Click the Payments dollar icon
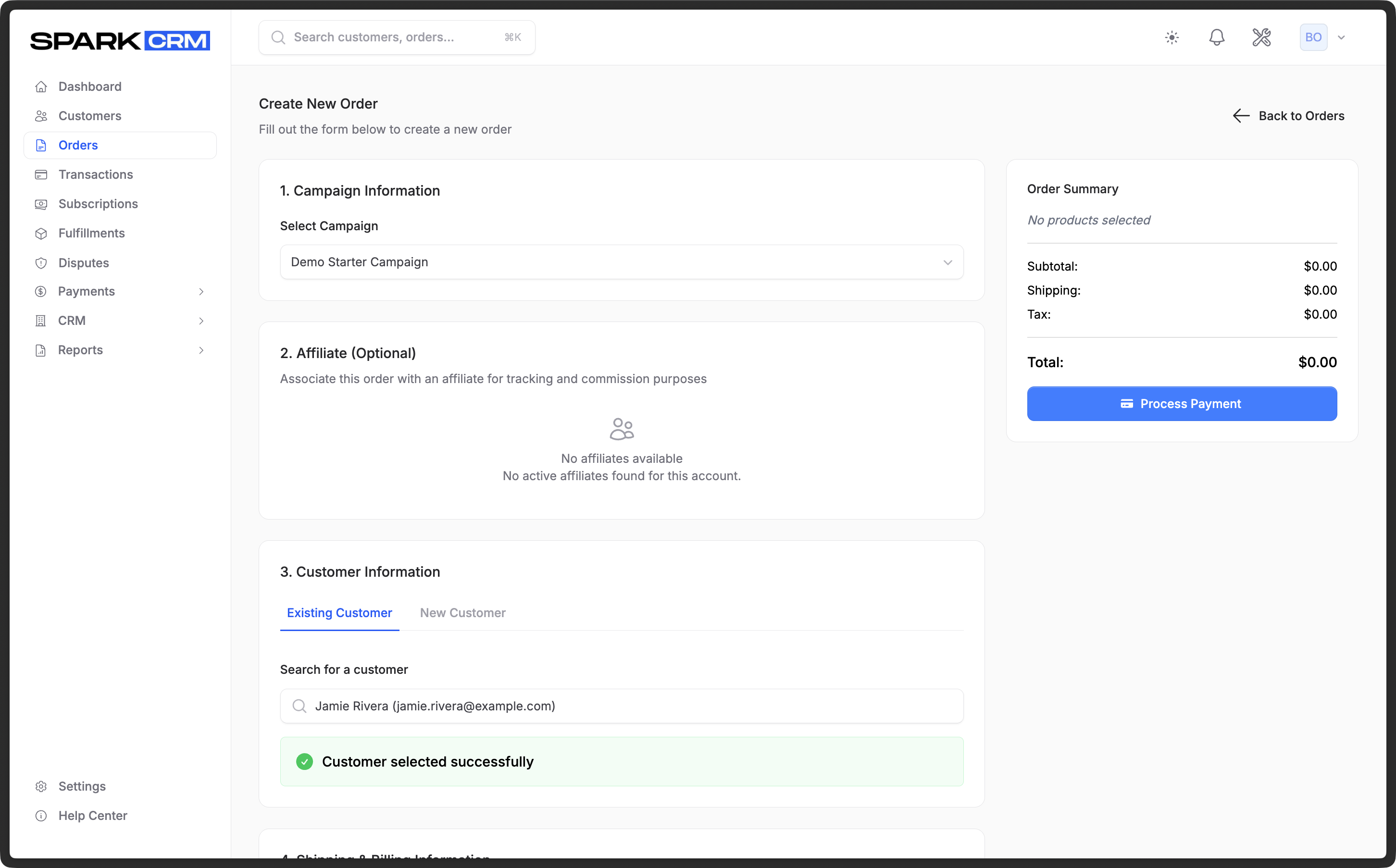The image size is (1396, 868). pos(41,292)
